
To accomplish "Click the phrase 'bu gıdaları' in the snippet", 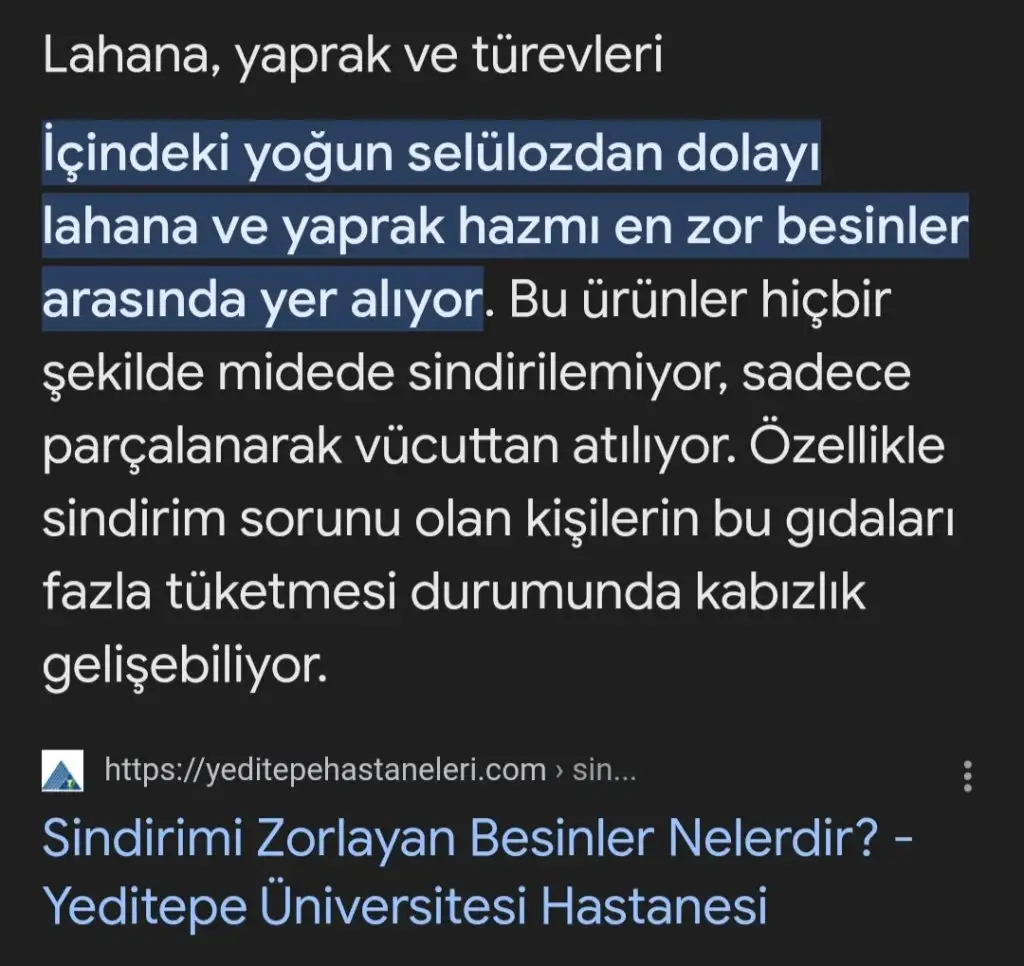I will click(833, 521).
